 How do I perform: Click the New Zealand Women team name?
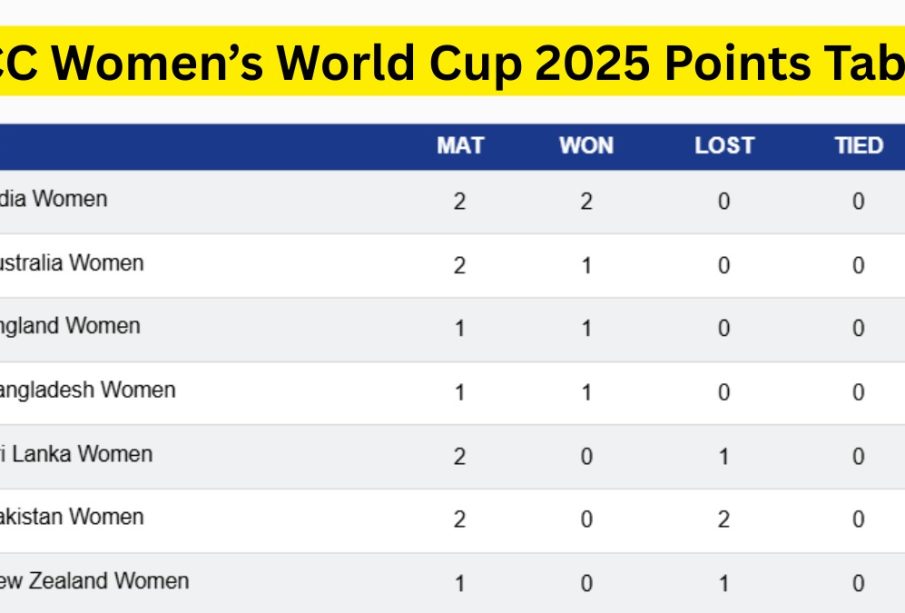[94, 581]
